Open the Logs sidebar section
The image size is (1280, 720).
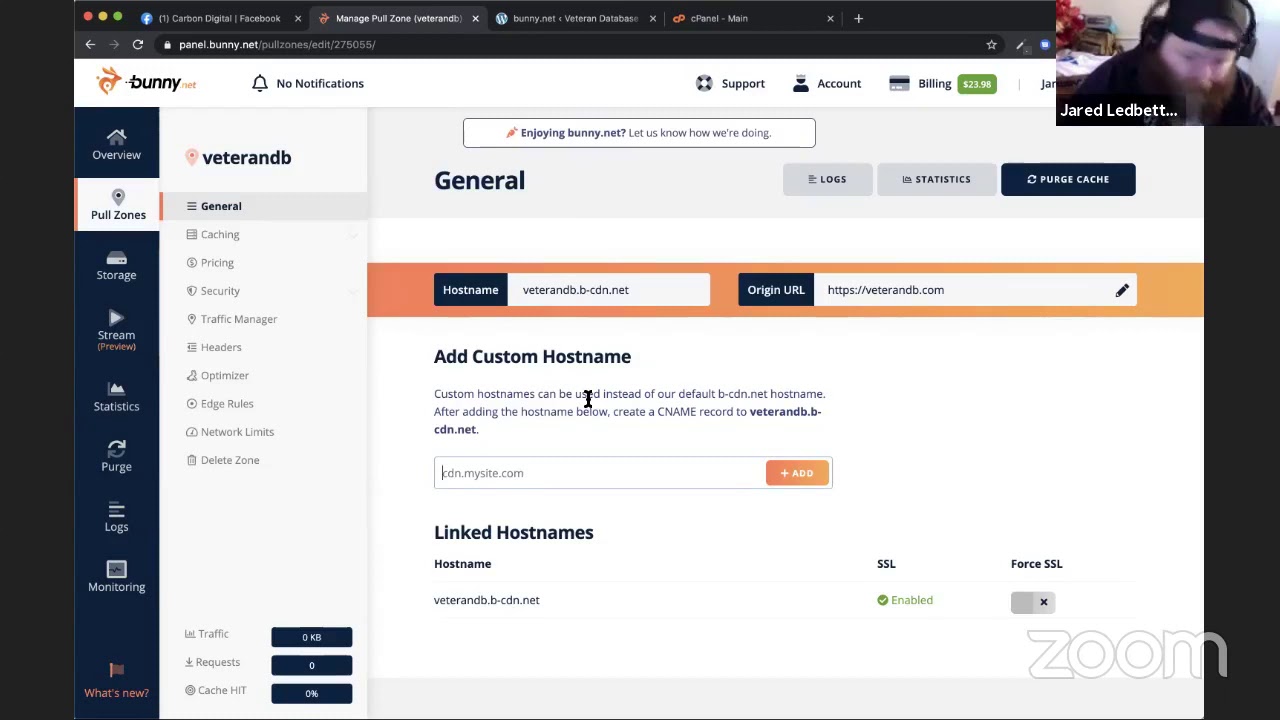pos(116,517)
